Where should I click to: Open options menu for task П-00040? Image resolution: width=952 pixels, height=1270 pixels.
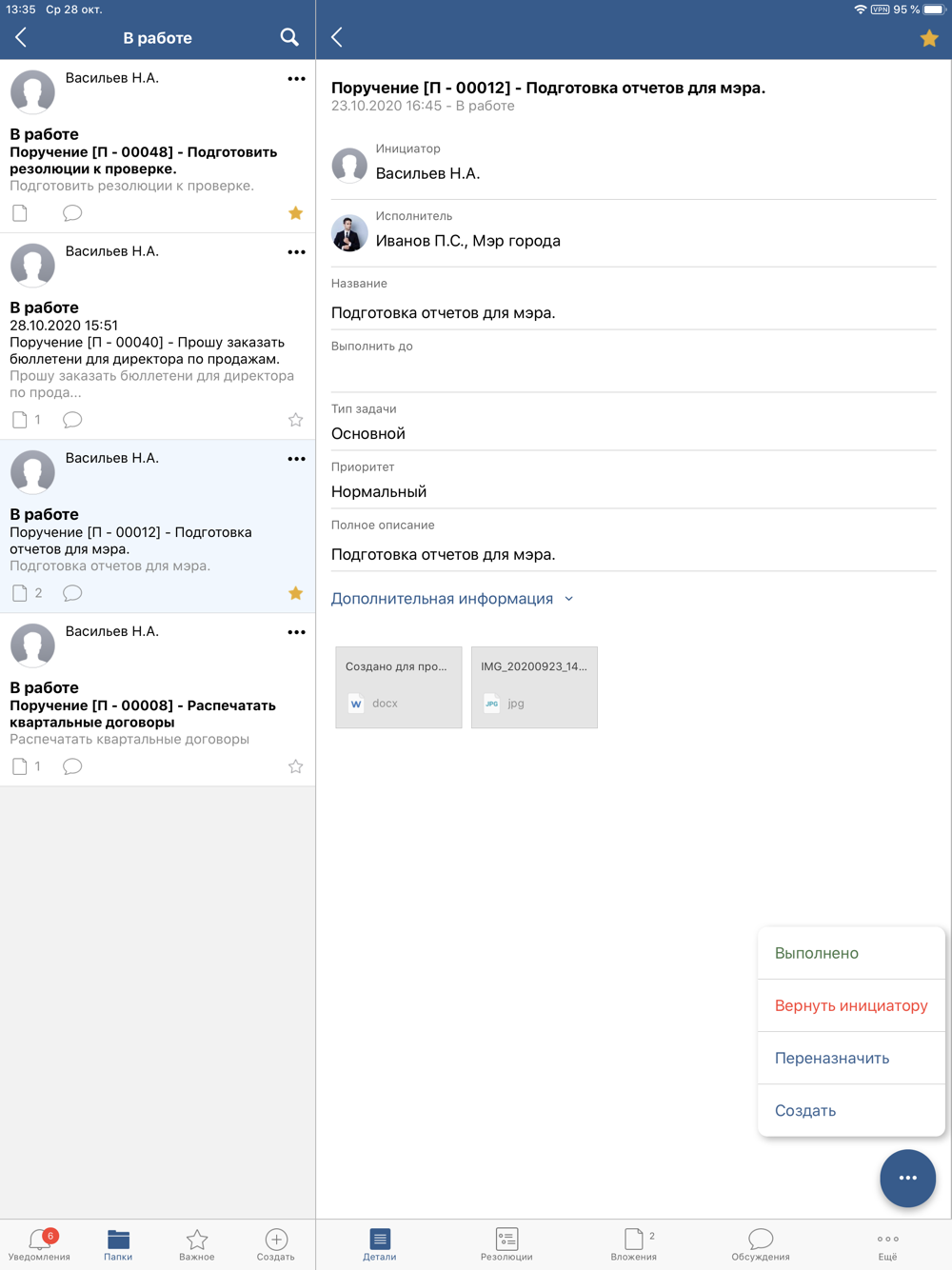pyautogui.click(x=296, y=252)
